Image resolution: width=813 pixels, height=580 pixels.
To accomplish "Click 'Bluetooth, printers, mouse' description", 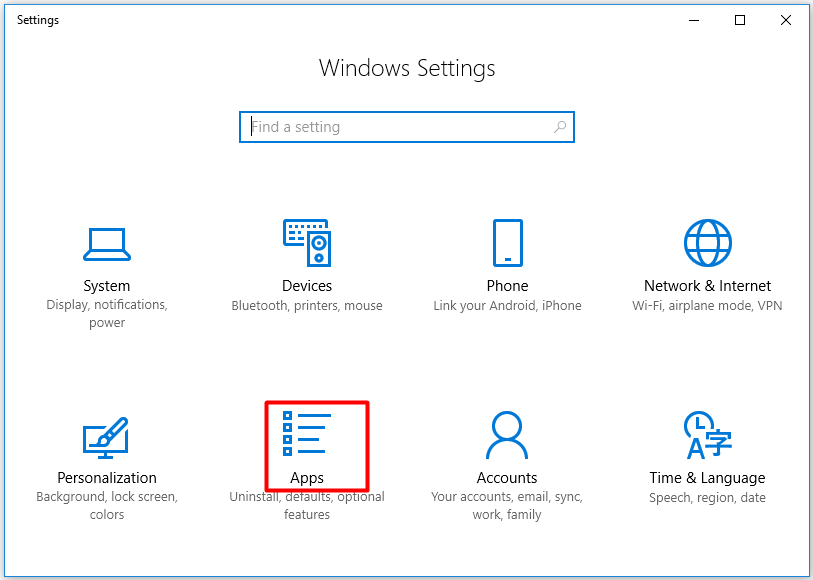I will click(x=307, y=306).
